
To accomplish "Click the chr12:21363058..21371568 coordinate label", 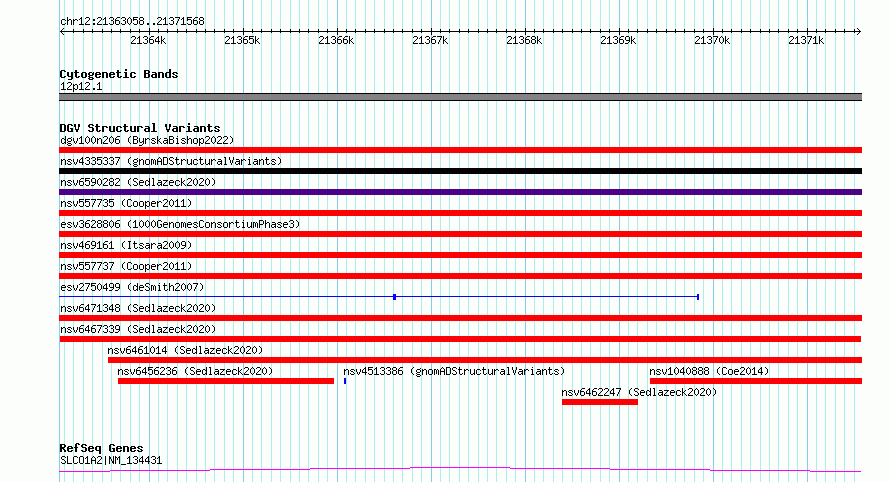I will point(132,22).
